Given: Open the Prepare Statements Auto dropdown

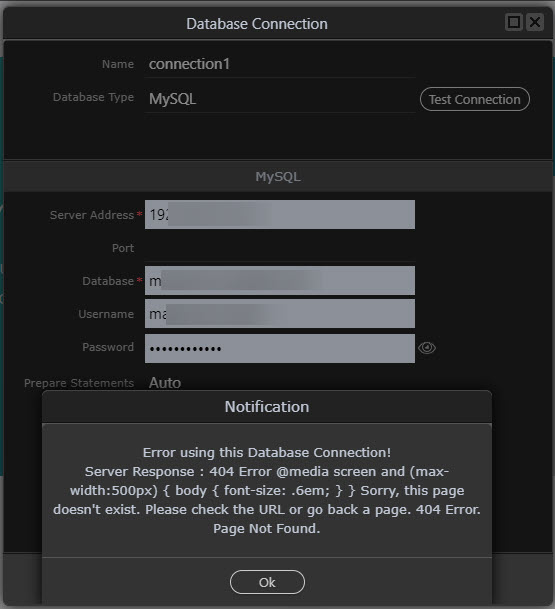Looking at the screenshot, I should pyautogui.click(x=280, y=383).
